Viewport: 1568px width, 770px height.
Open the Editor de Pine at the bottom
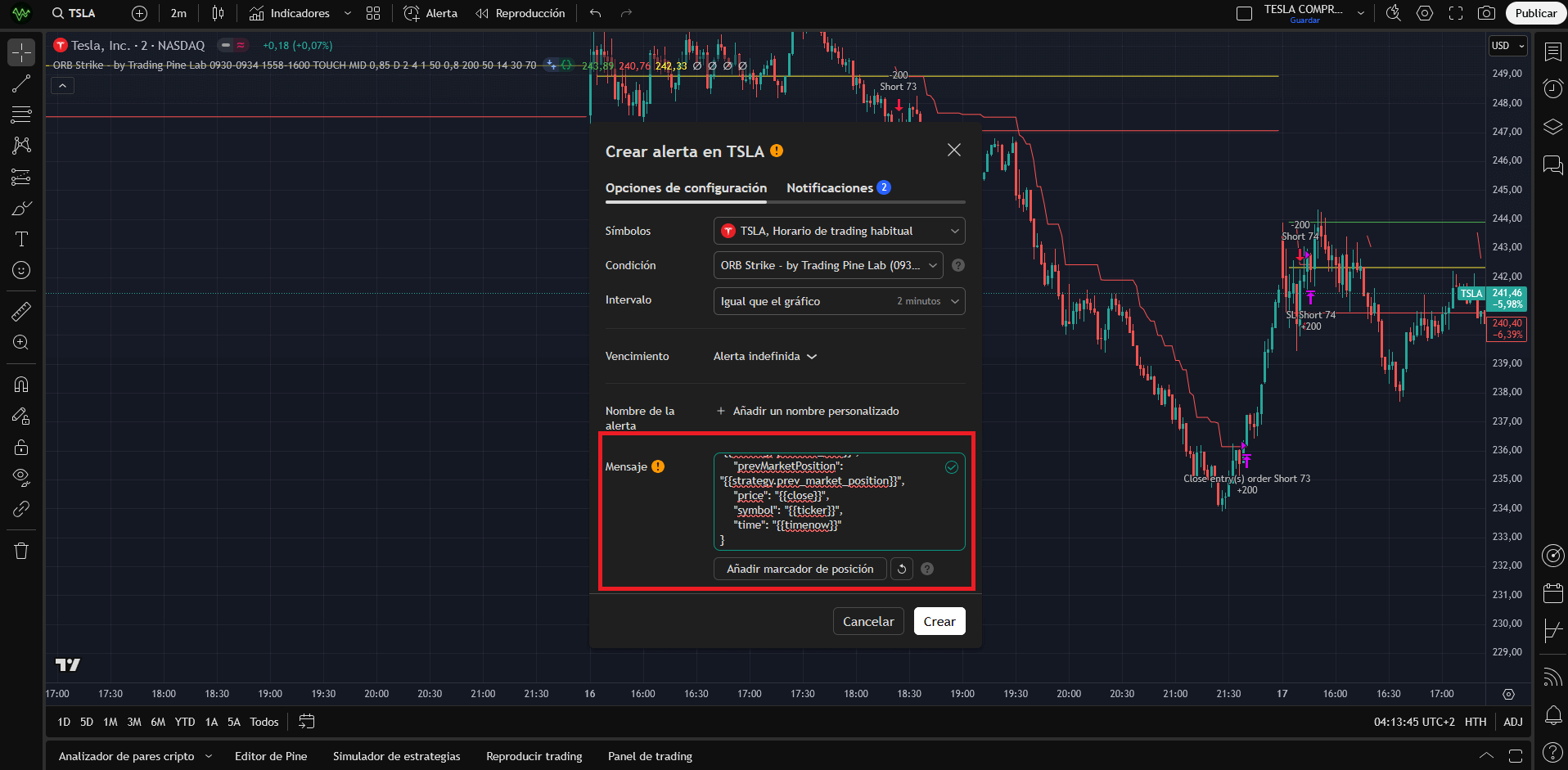271,756
